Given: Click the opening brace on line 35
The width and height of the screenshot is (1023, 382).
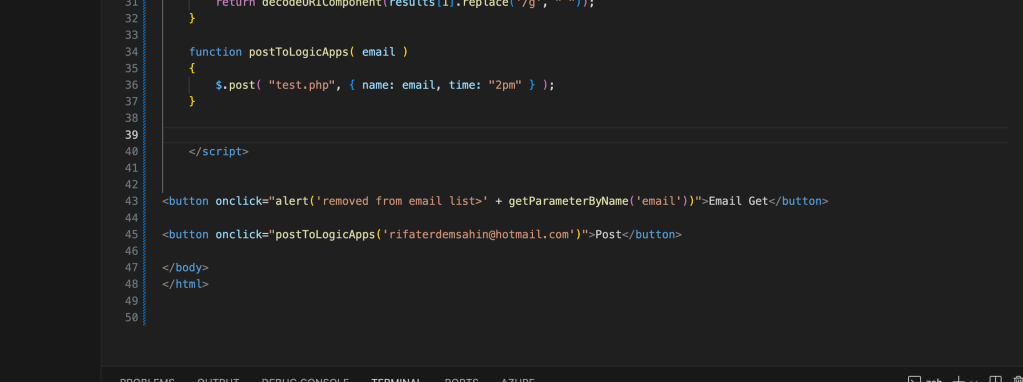Looking at the screenshot, I should [x=192, y=68].
